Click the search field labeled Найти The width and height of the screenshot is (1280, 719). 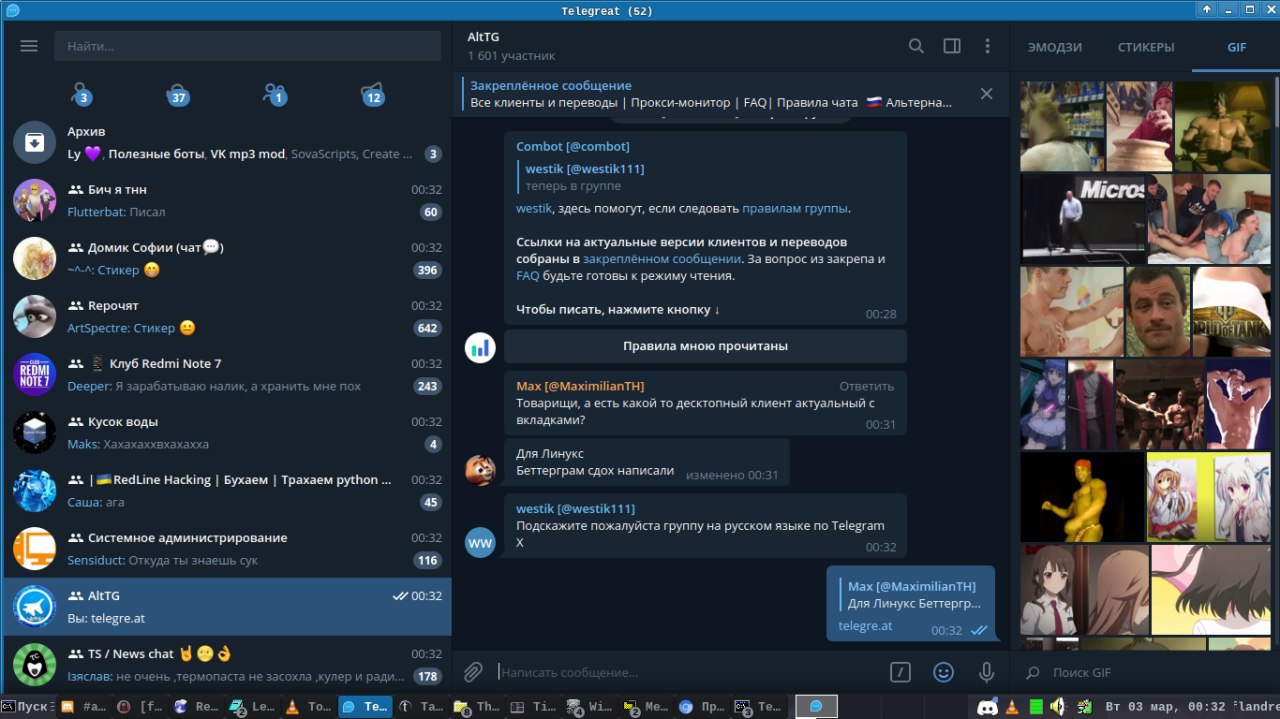247,46
